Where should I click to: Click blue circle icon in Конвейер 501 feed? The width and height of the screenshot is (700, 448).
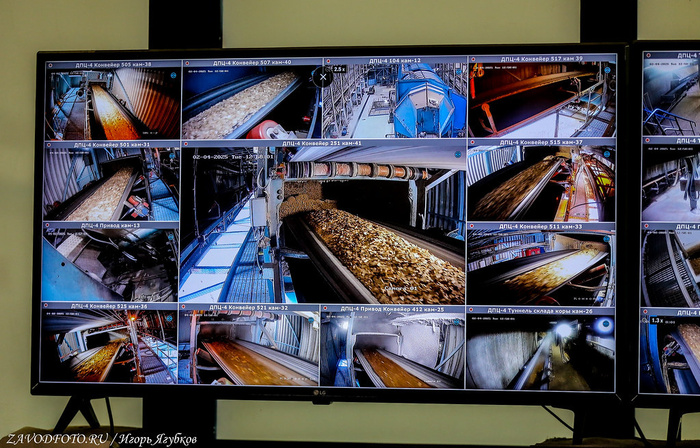[172, 156]
